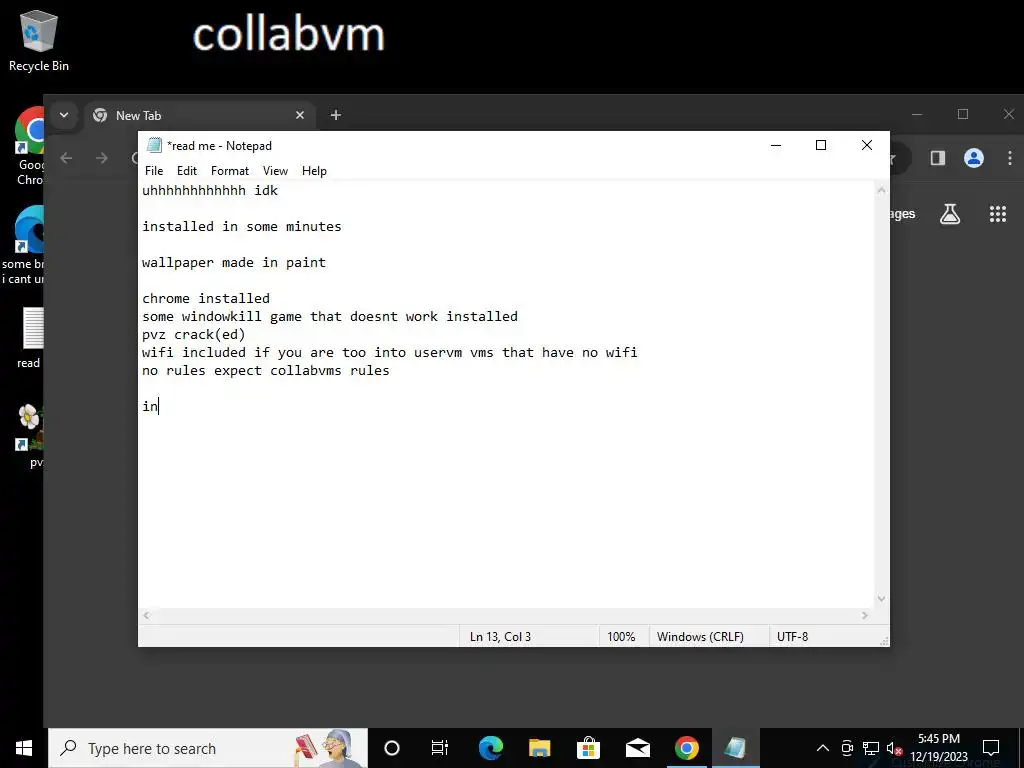The width and height of the screenshot is (1024, 768).
Task: Click the line 'pvz crack(ed)'
Action: (x=193, y=334)
